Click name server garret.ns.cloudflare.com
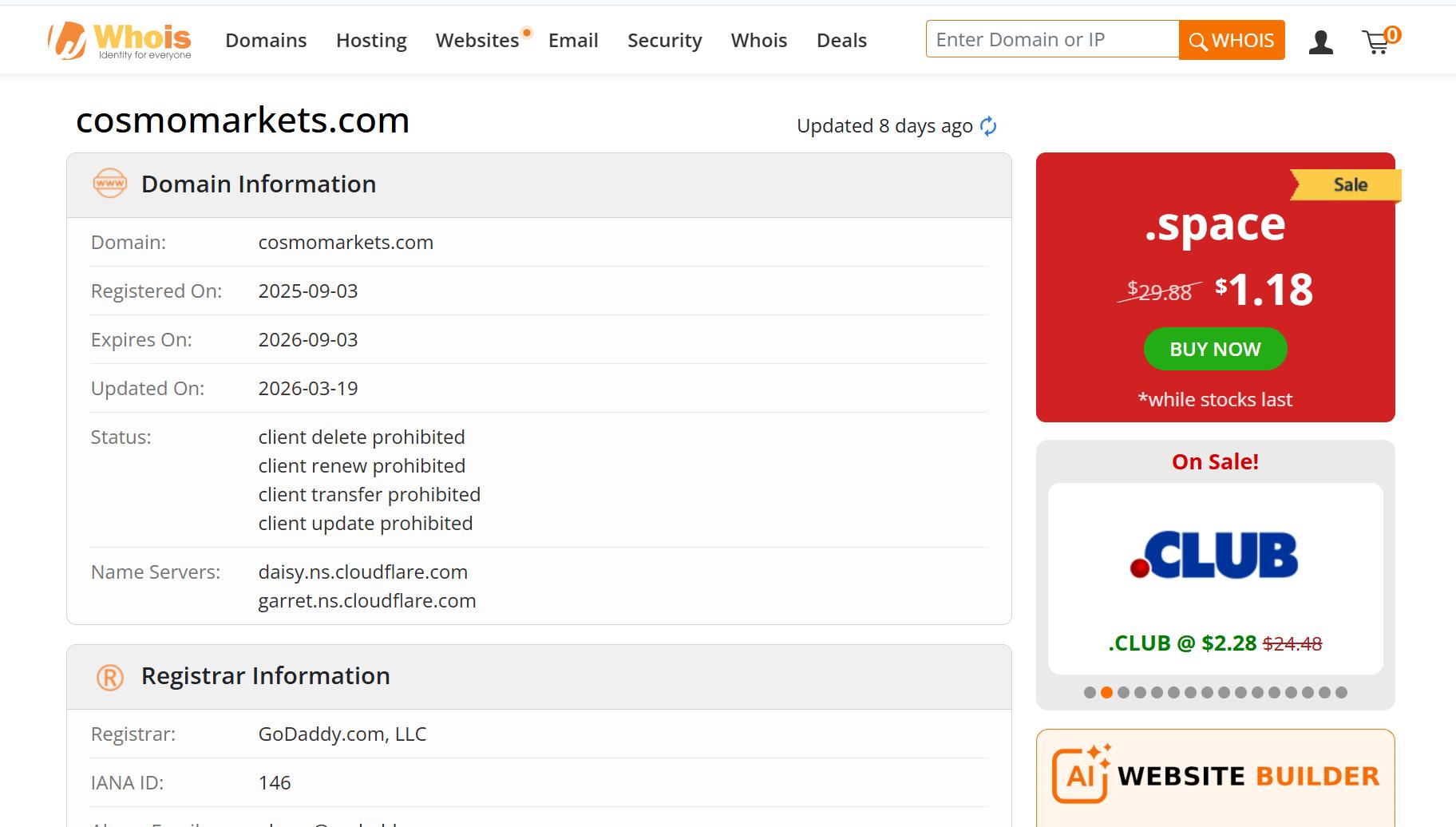Viewport: 1456px width, 827px height. [367, 600]
